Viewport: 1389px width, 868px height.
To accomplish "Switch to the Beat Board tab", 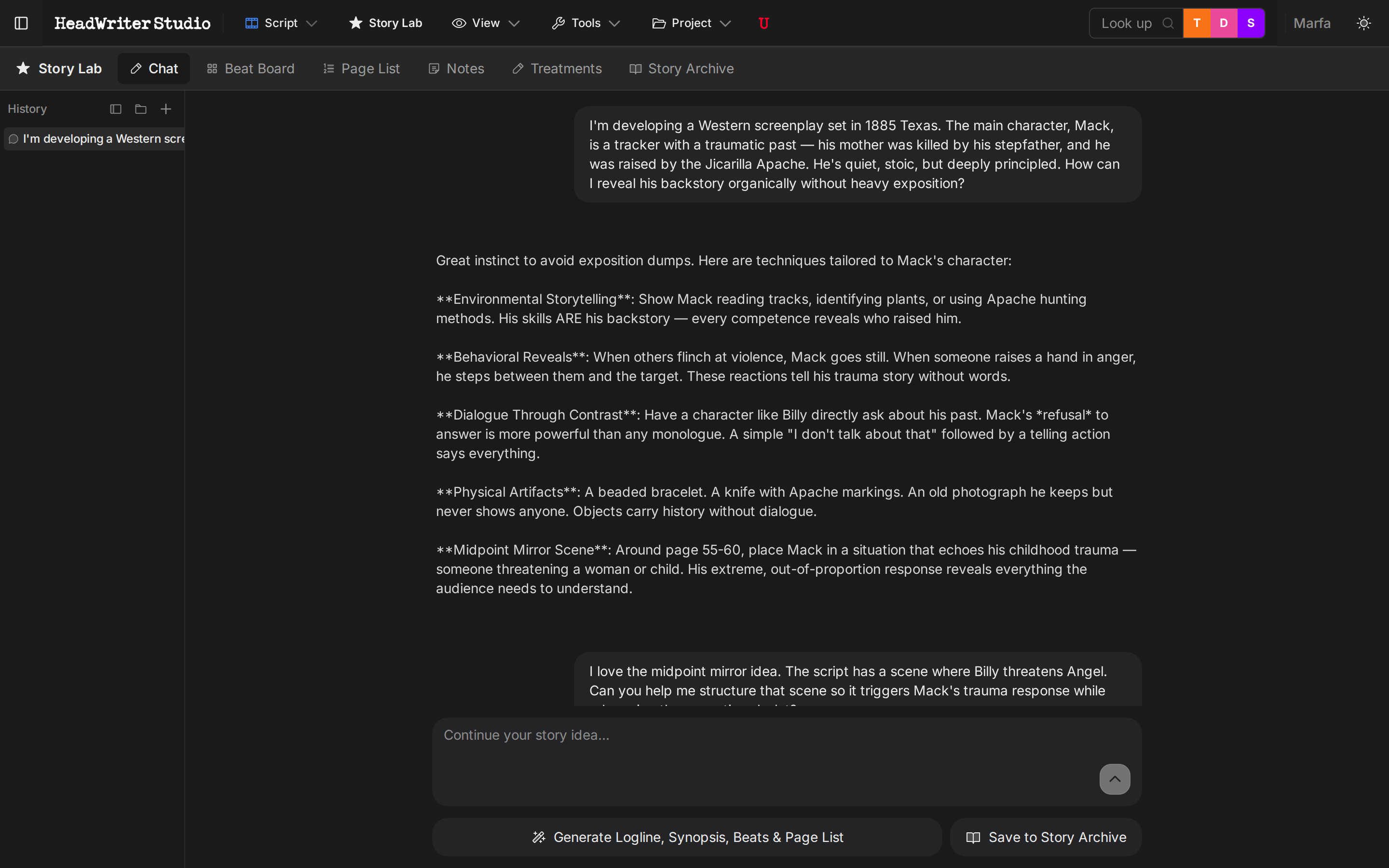I will pyautogui.click(x=251, y=68).
